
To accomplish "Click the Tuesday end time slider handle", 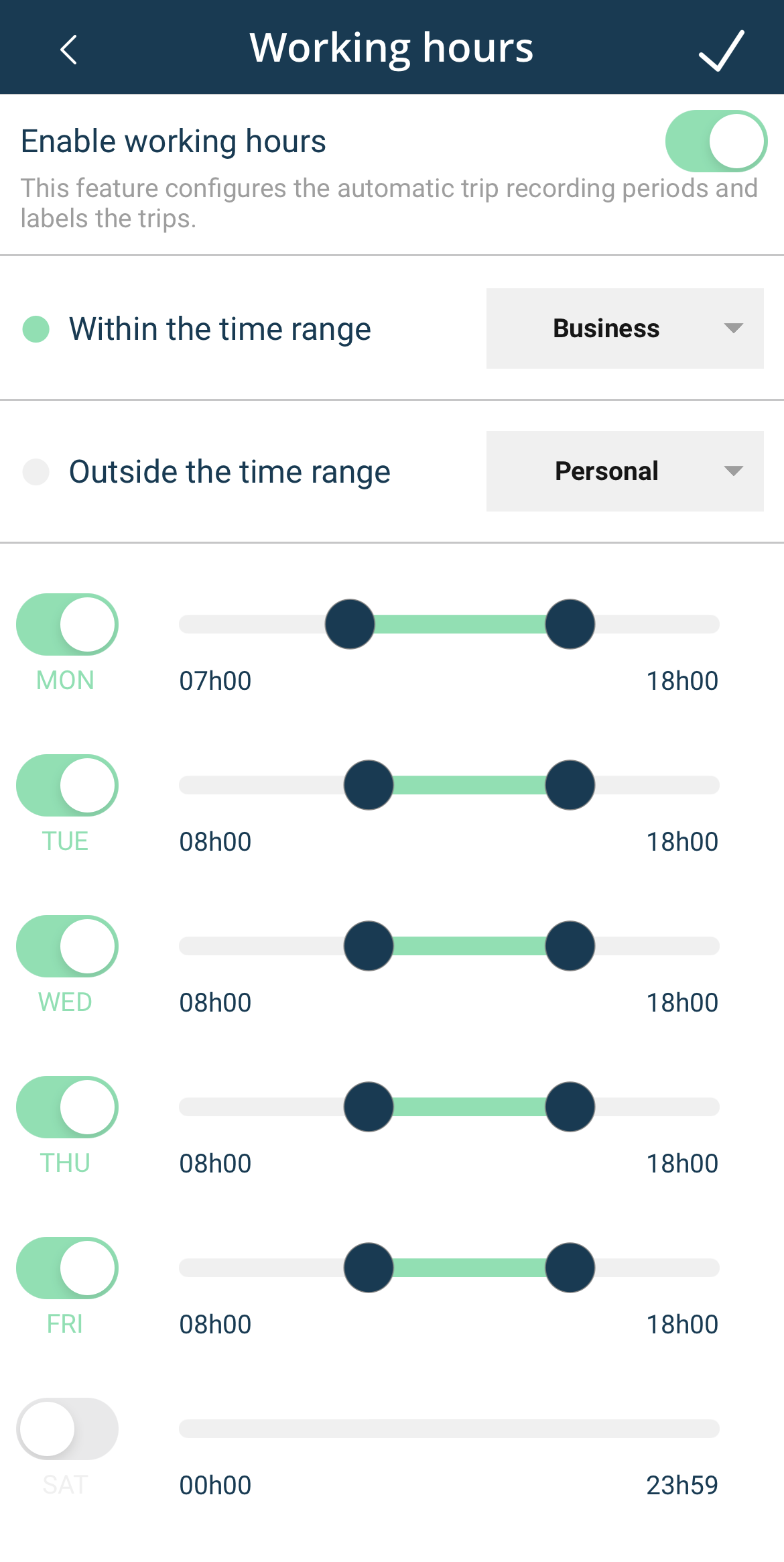I will pyautogui.click(x=570, y=785).
